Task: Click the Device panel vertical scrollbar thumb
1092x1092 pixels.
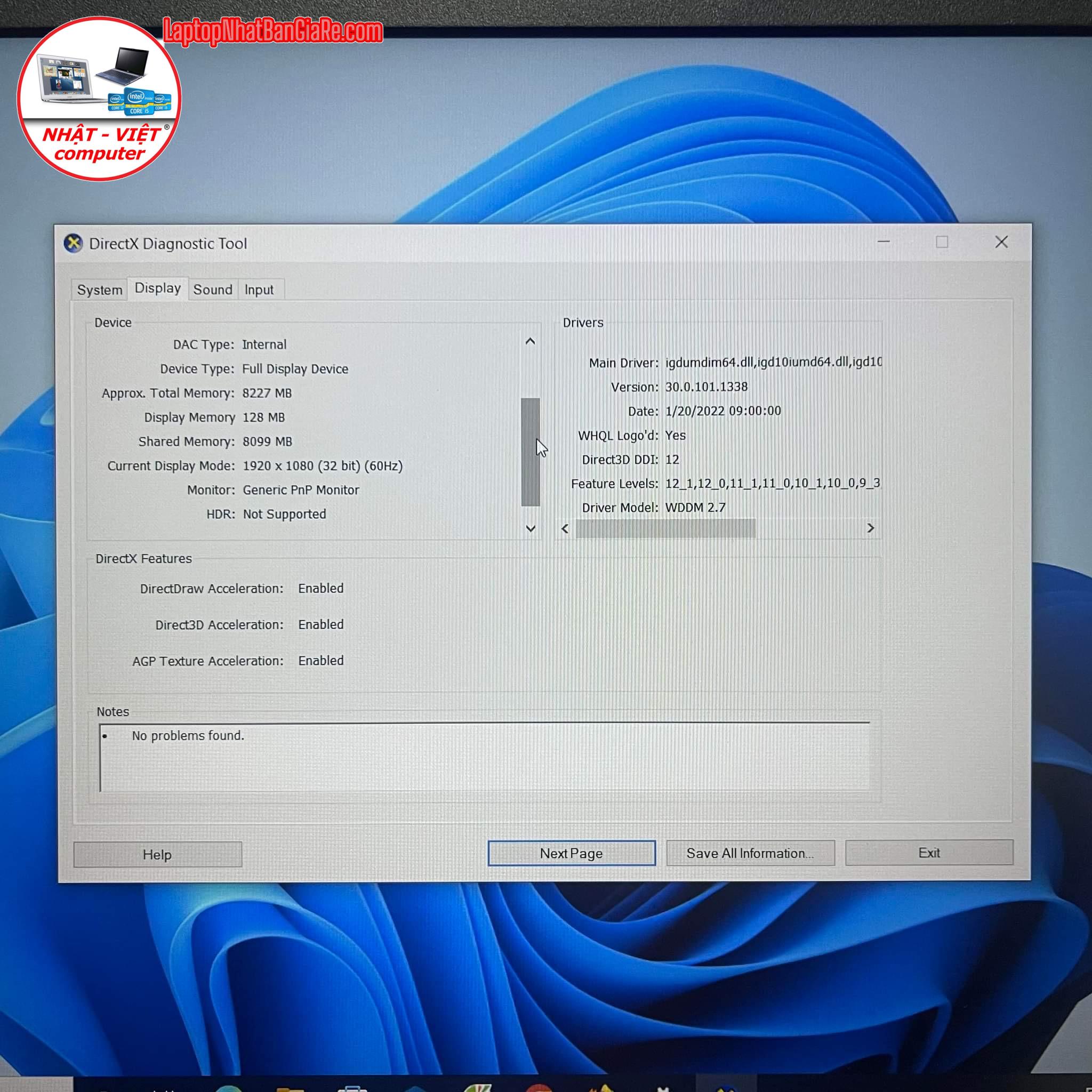Action: (529, 452)
